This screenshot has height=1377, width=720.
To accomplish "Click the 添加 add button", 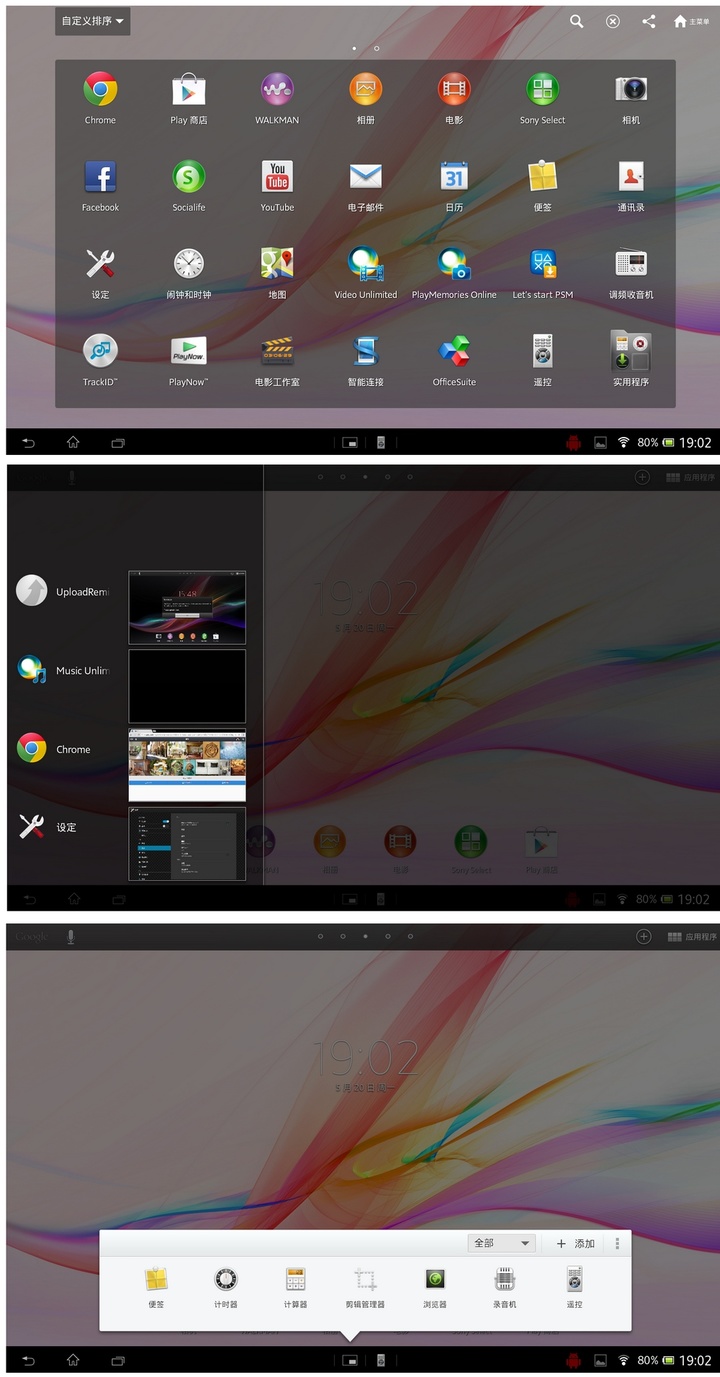I will (575, 1244).
